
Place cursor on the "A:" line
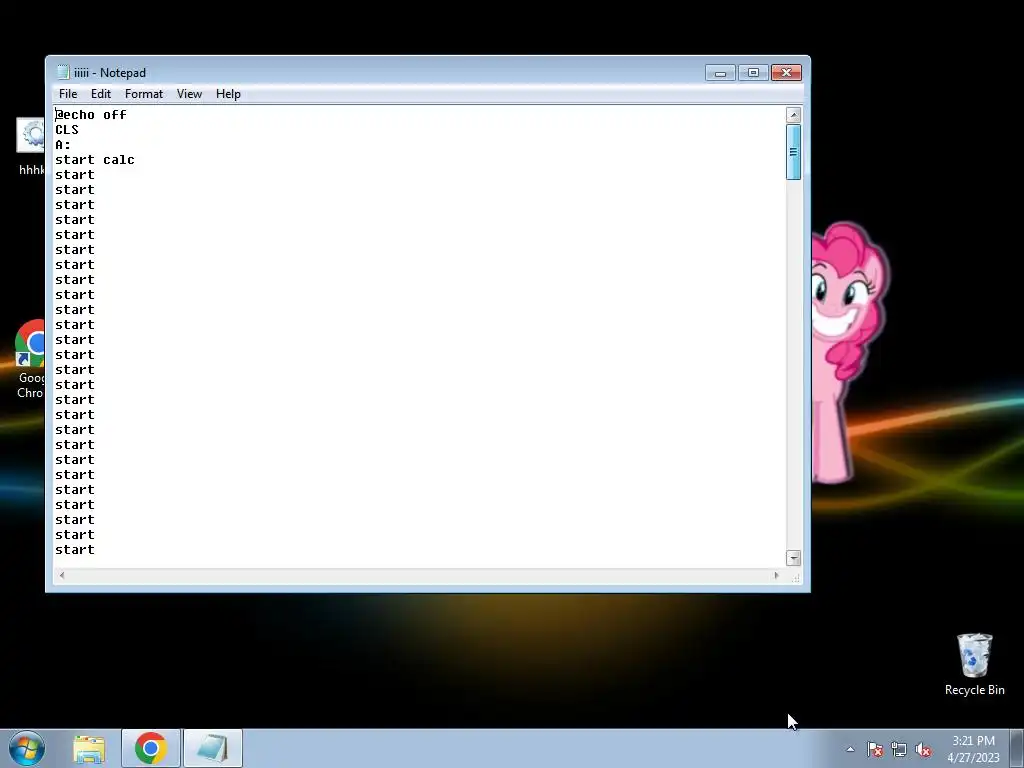[63, 145]
